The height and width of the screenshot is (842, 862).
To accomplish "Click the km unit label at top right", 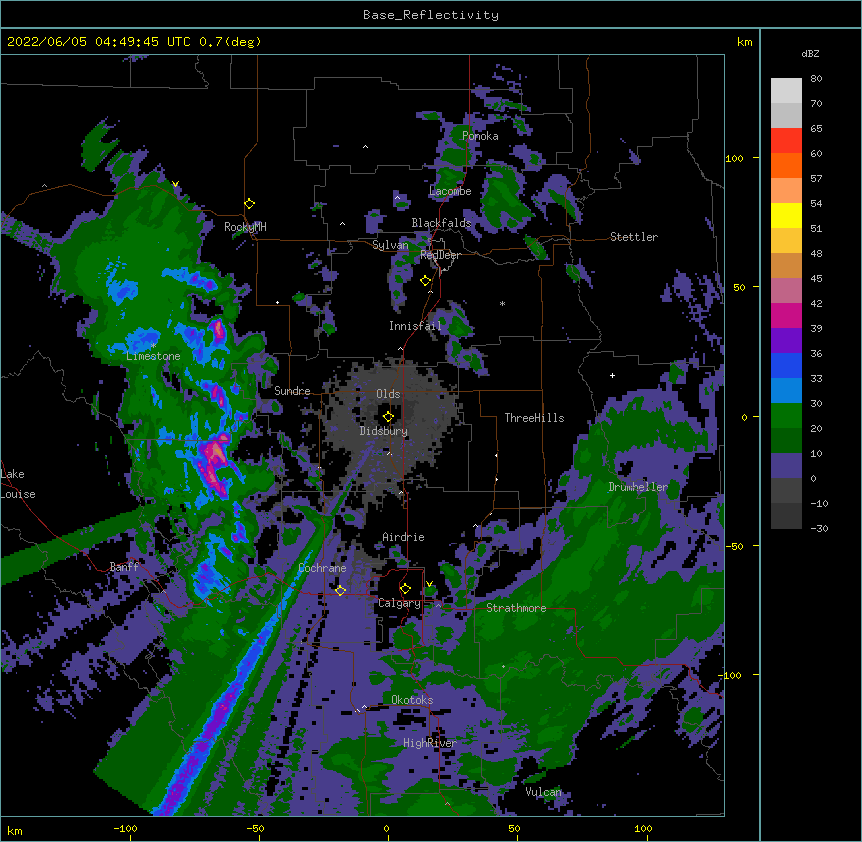I will [x=744, y=42].
